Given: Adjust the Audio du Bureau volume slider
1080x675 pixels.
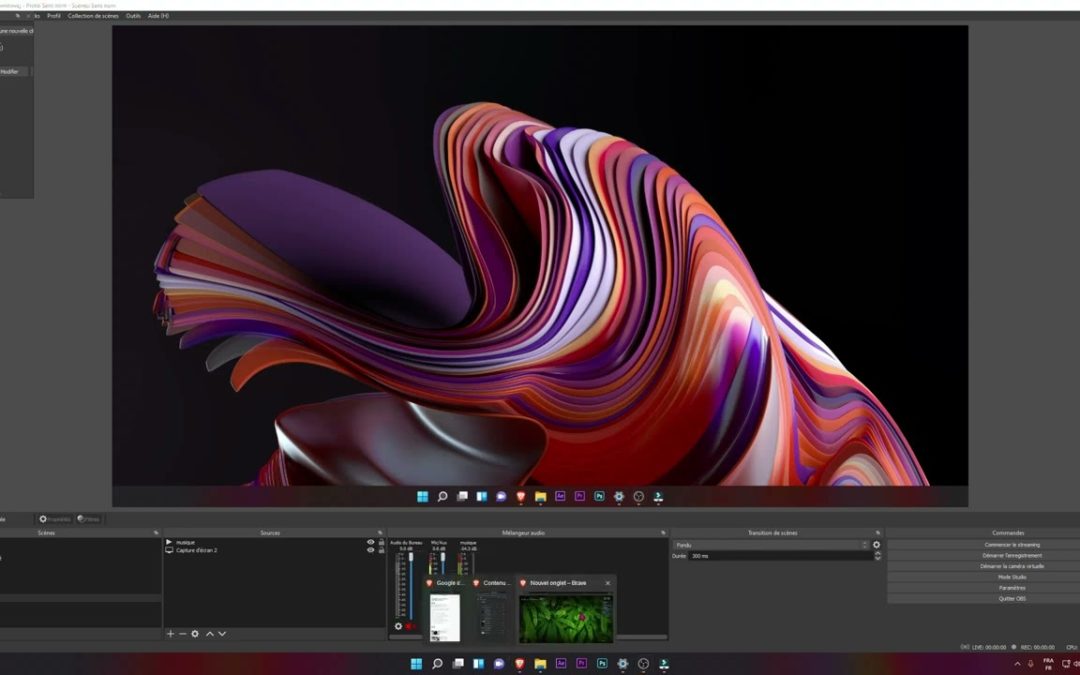Looking at the screenshot, I should [411, 585].
